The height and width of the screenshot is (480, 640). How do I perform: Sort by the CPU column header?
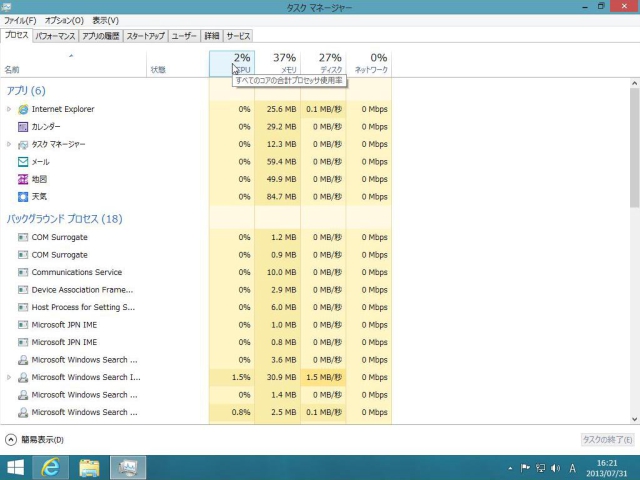pyautogui.click(x=232, y=64)
